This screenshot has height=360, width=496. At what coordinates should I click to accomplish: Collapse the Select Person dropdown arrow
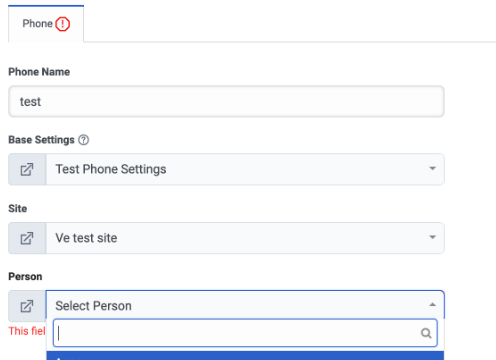432,304
